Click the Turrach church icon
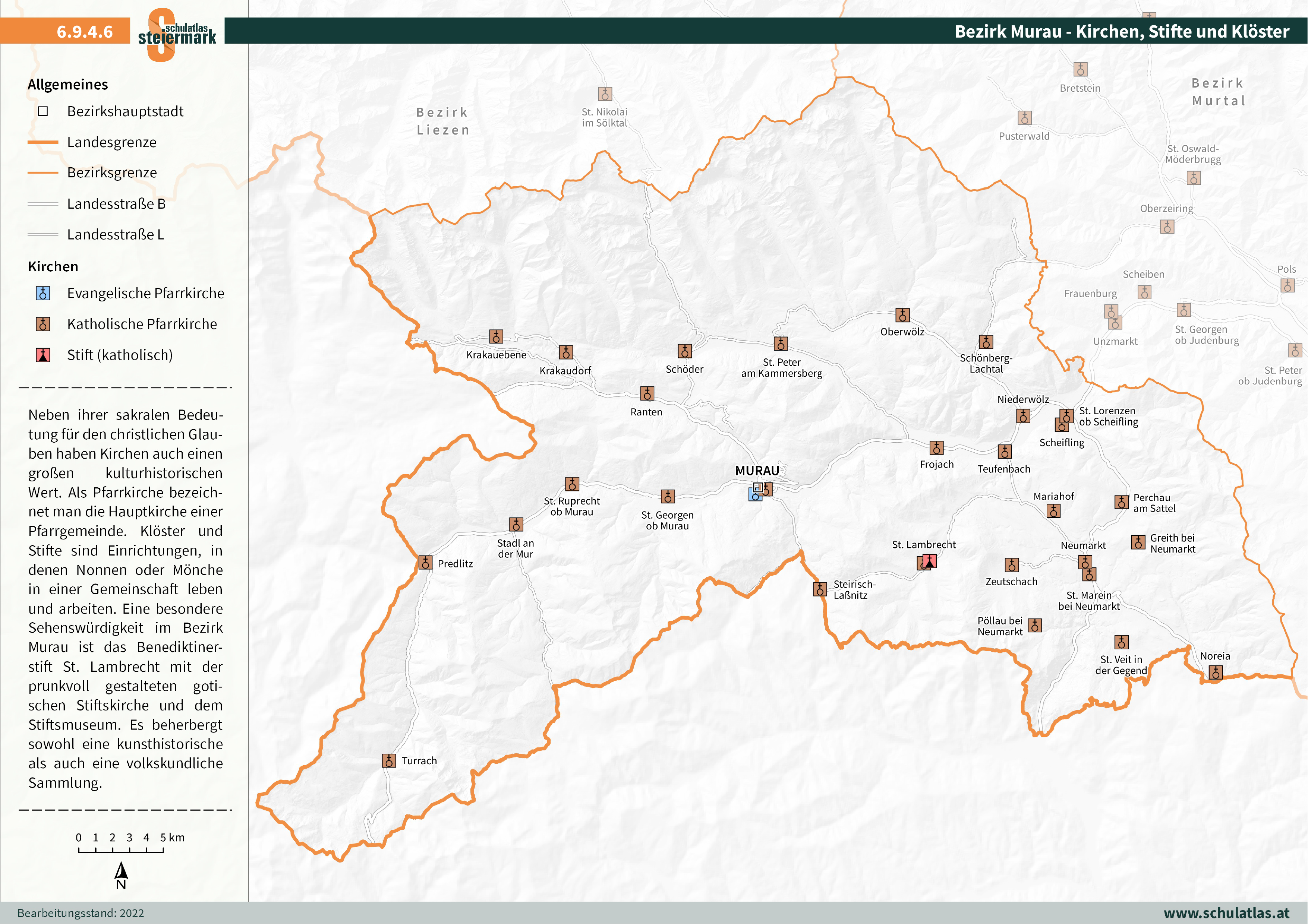 pos(388,760)
